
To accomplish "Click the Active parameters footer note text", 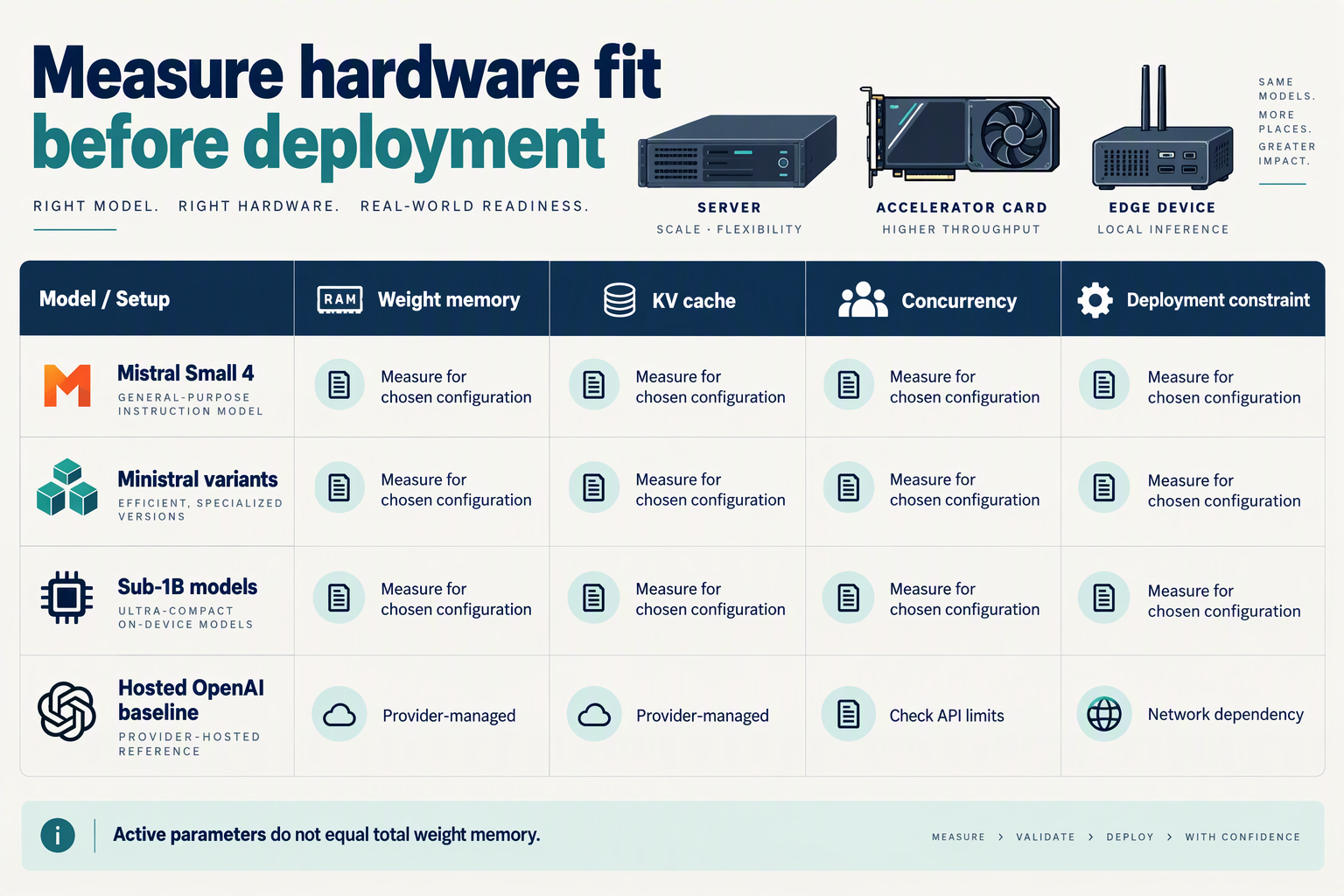I will [326, 835].
